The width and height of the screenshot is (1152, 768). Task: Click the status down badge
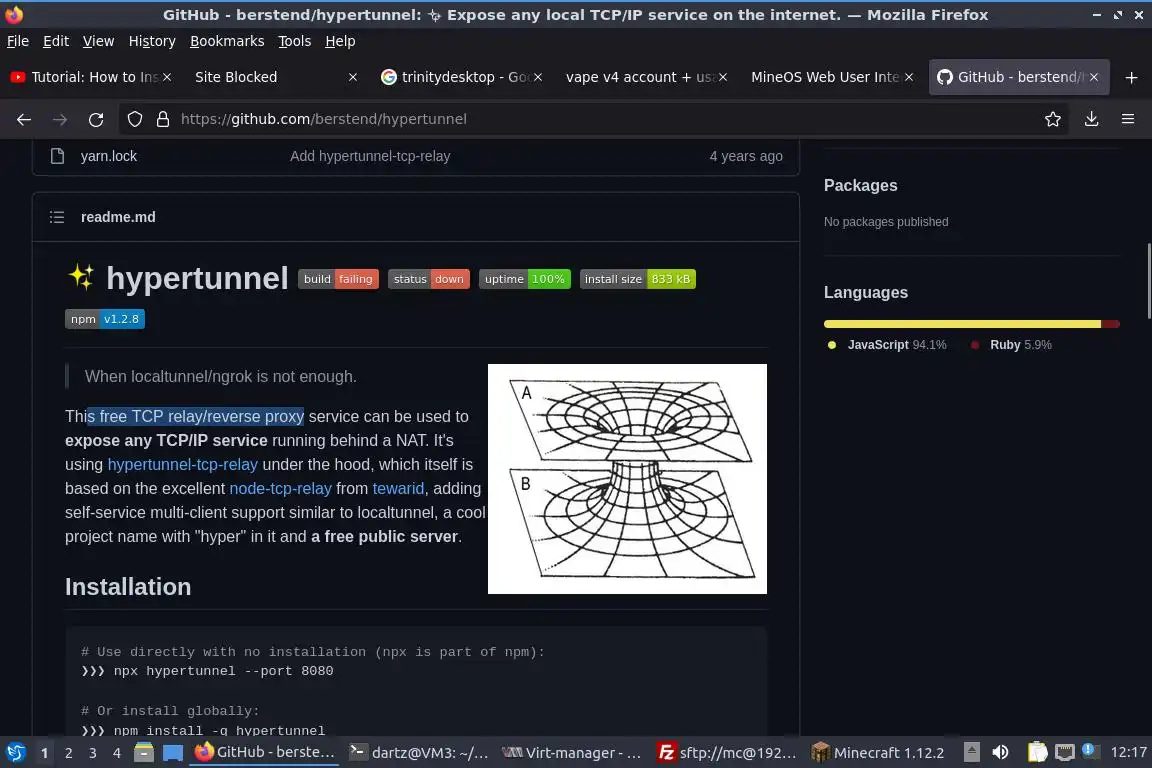pos(428,279)
